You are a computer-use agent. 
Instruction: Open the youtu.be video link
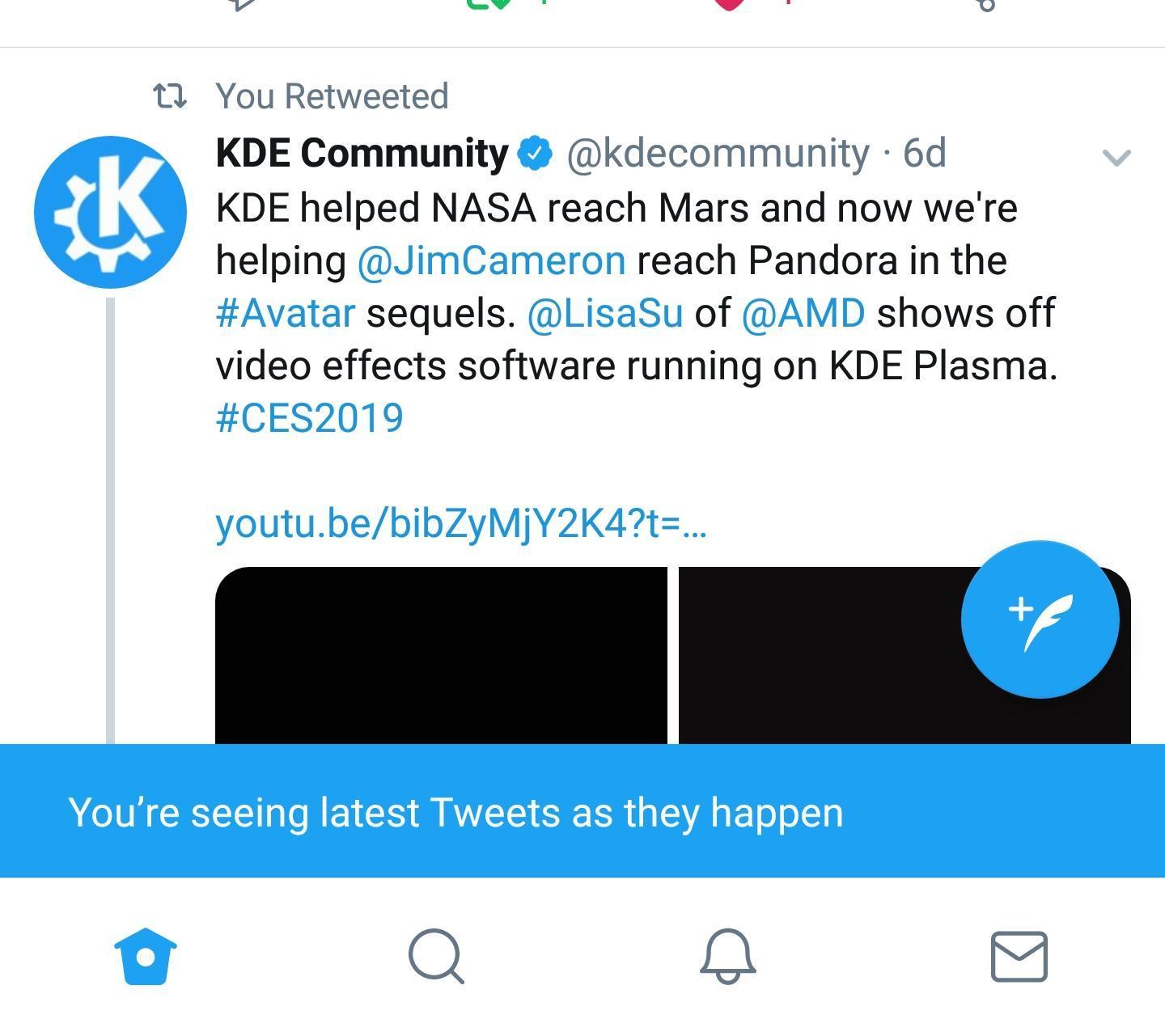[x=461, y=523]
